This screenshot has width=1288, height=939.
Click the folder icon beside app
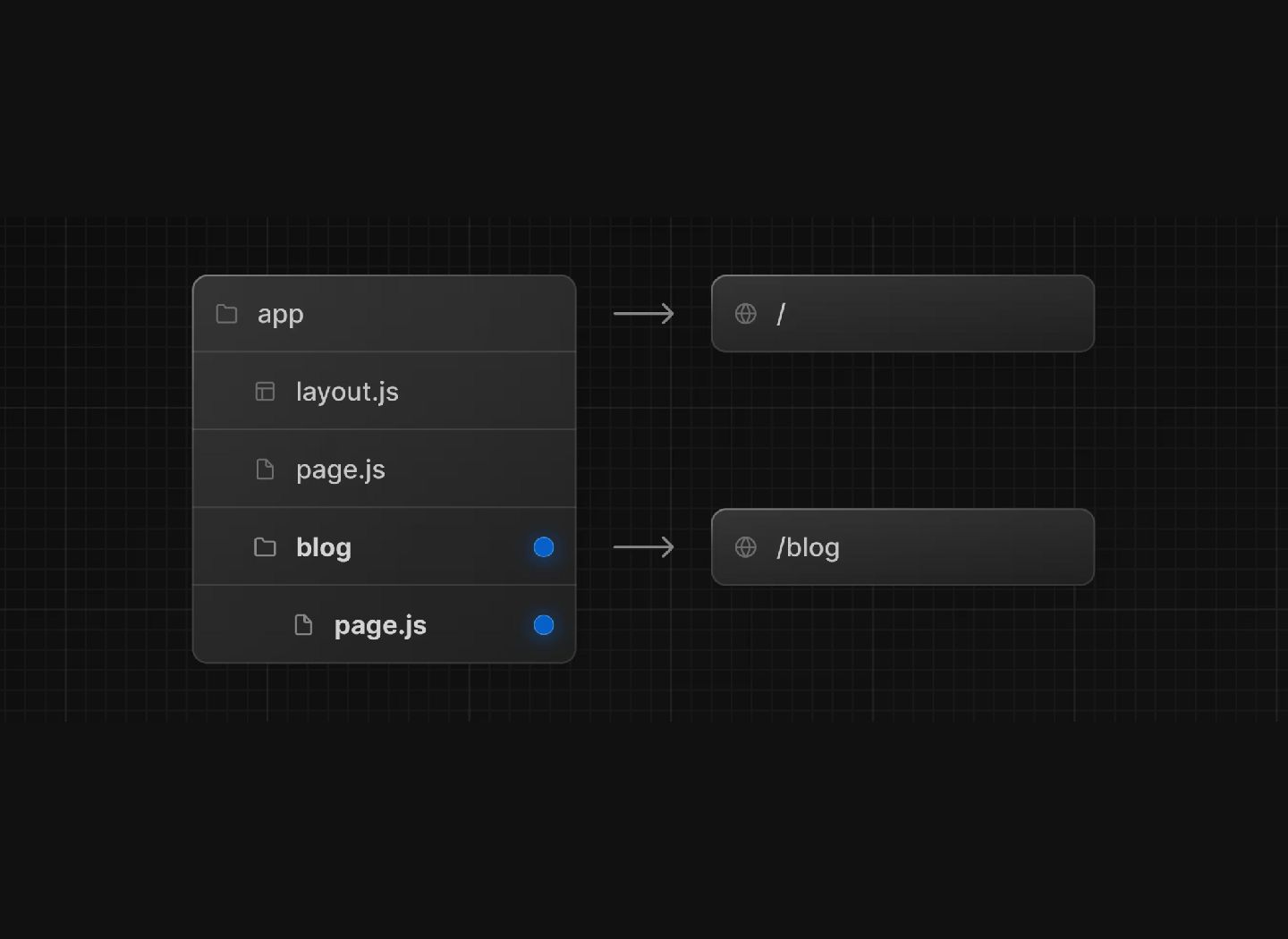(227, 314)
